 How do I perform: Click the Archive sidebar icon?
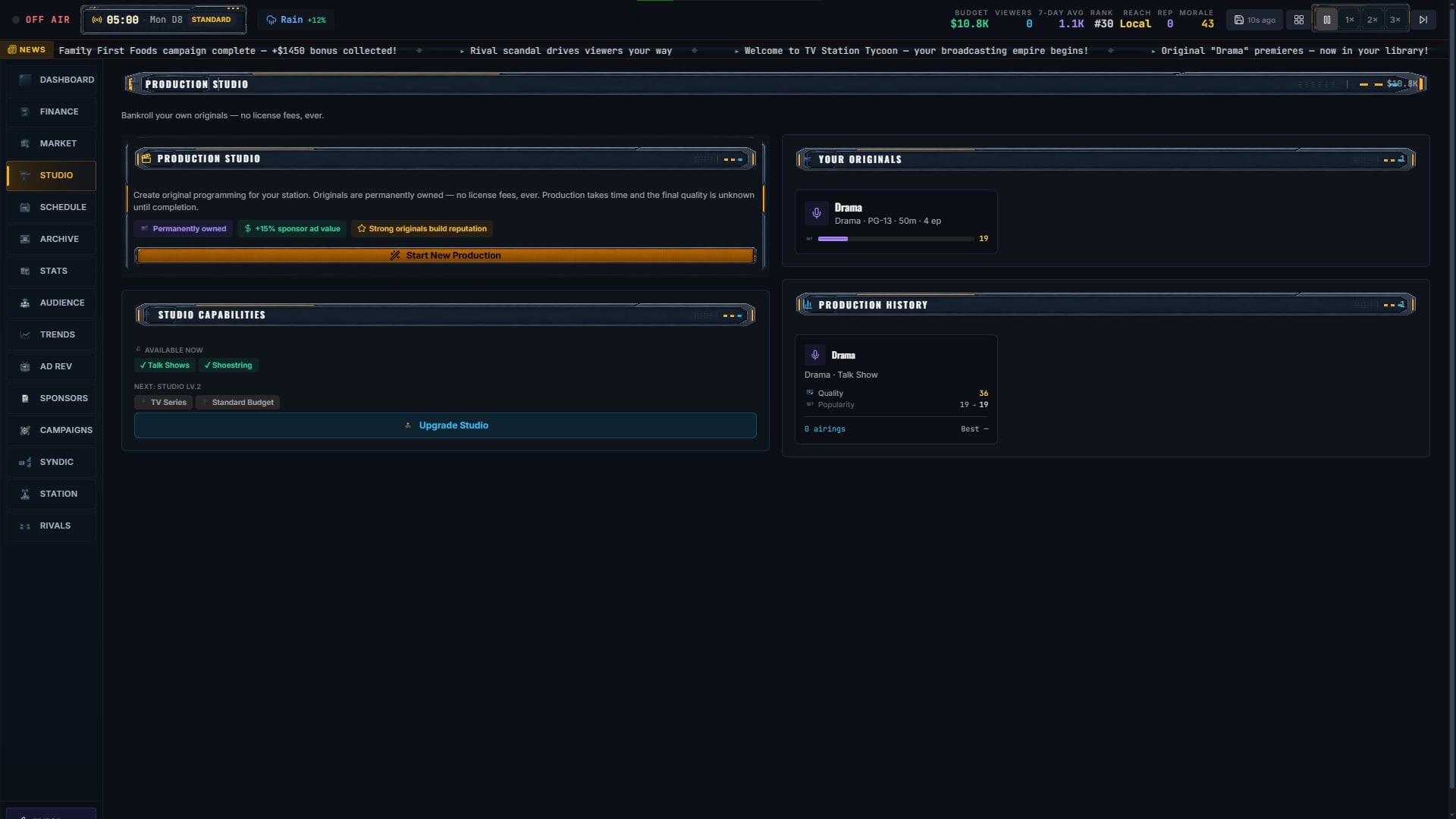click(25, 239)
